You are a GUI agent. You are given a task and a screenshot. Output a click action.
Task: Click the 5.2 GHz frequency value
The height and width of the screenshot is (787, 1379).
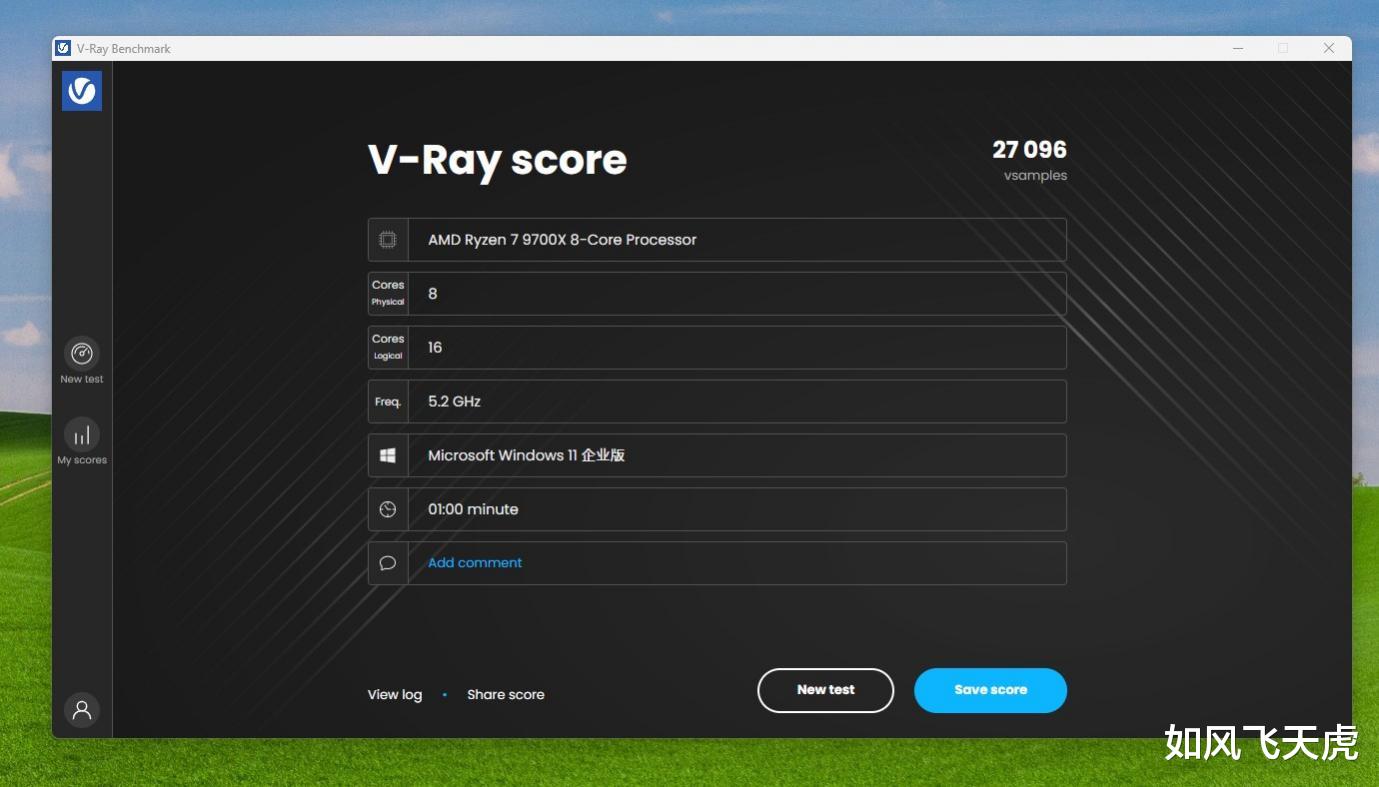(454, 401)
